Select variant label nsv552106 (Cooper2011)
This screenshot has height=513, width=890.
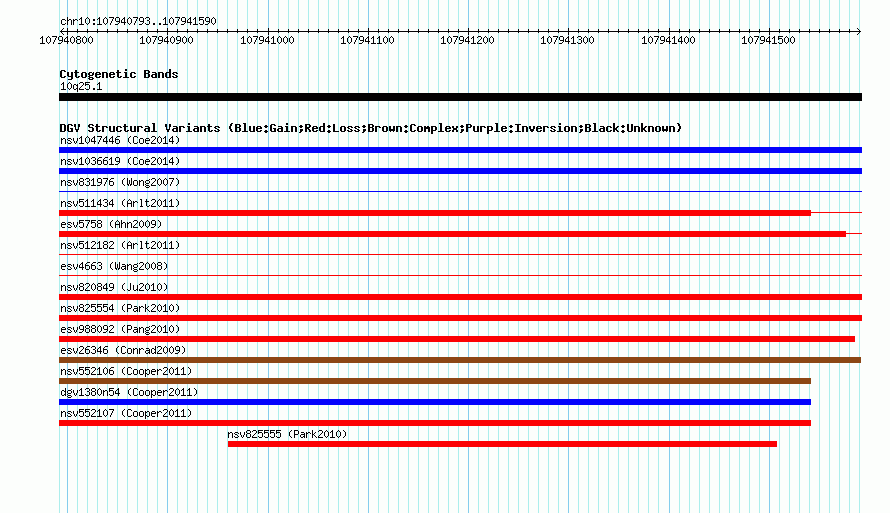click(x=126, y=371)
